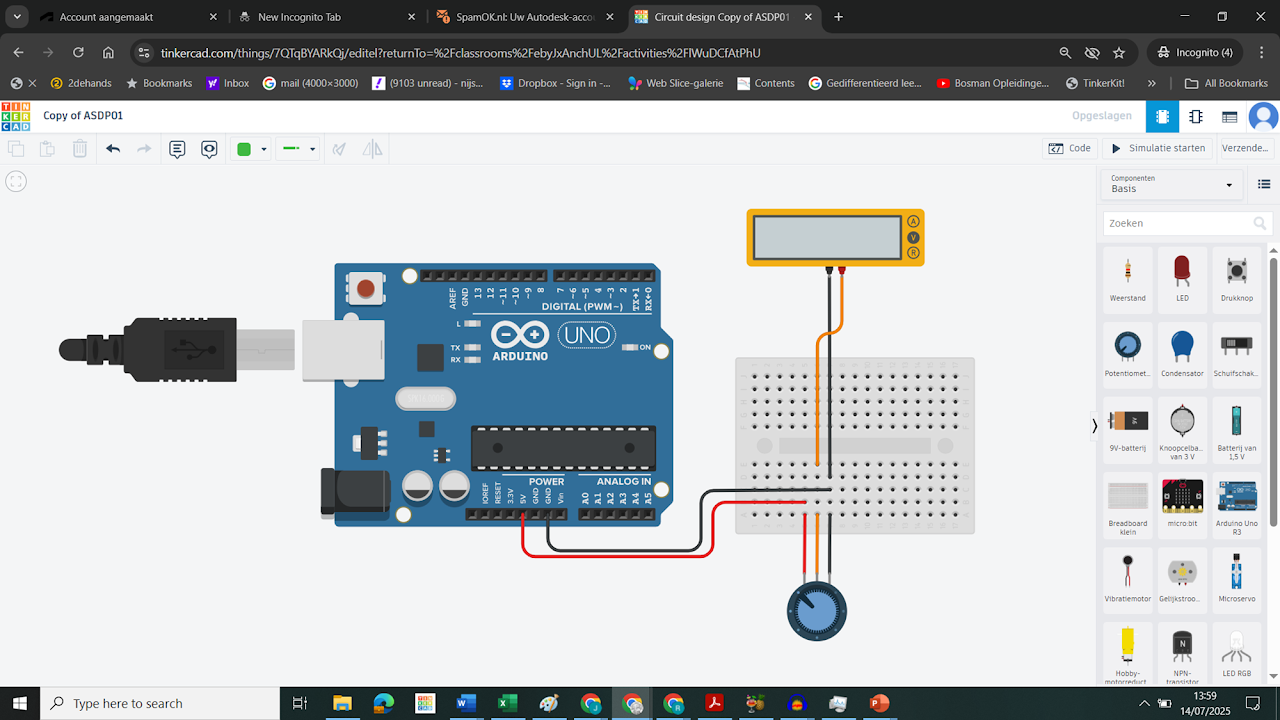Screen dimensions: 1280x720
Task: Open the Notes tool in the toolbar
Action: pyautogui.click(x=177, y=149)
